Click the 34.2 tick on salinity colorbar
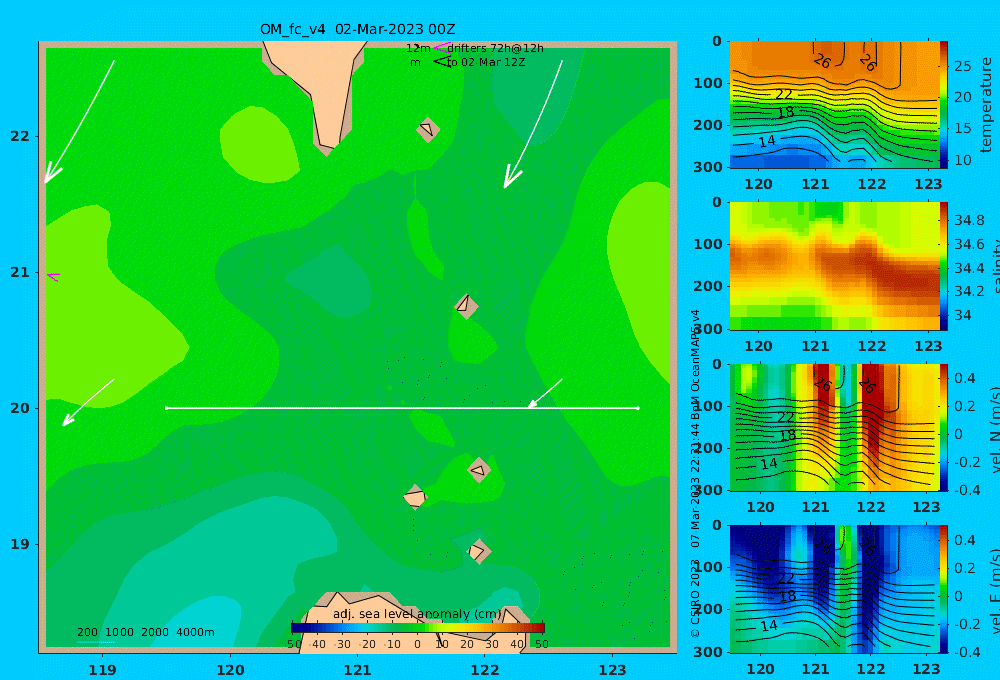This screenshot has height=680, width=1000. click(969, 292)
